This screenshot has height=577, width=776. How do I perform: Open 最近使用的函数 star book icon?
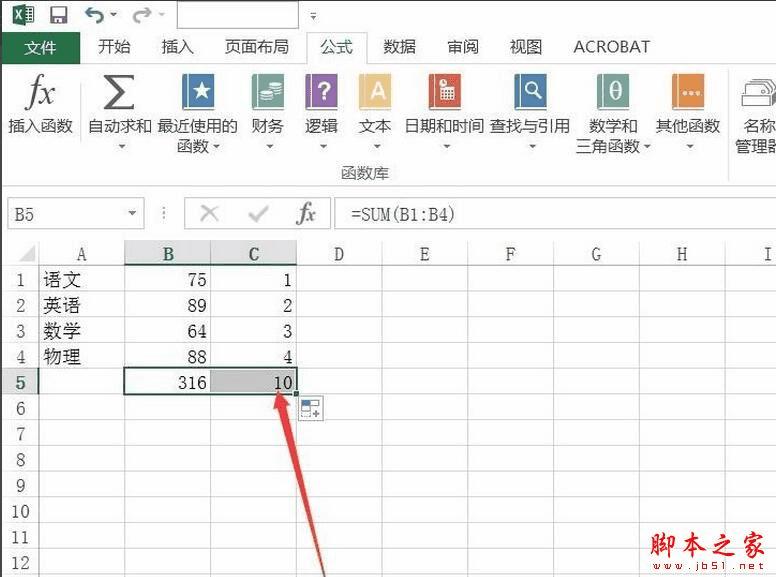click(x=198, y=92)
